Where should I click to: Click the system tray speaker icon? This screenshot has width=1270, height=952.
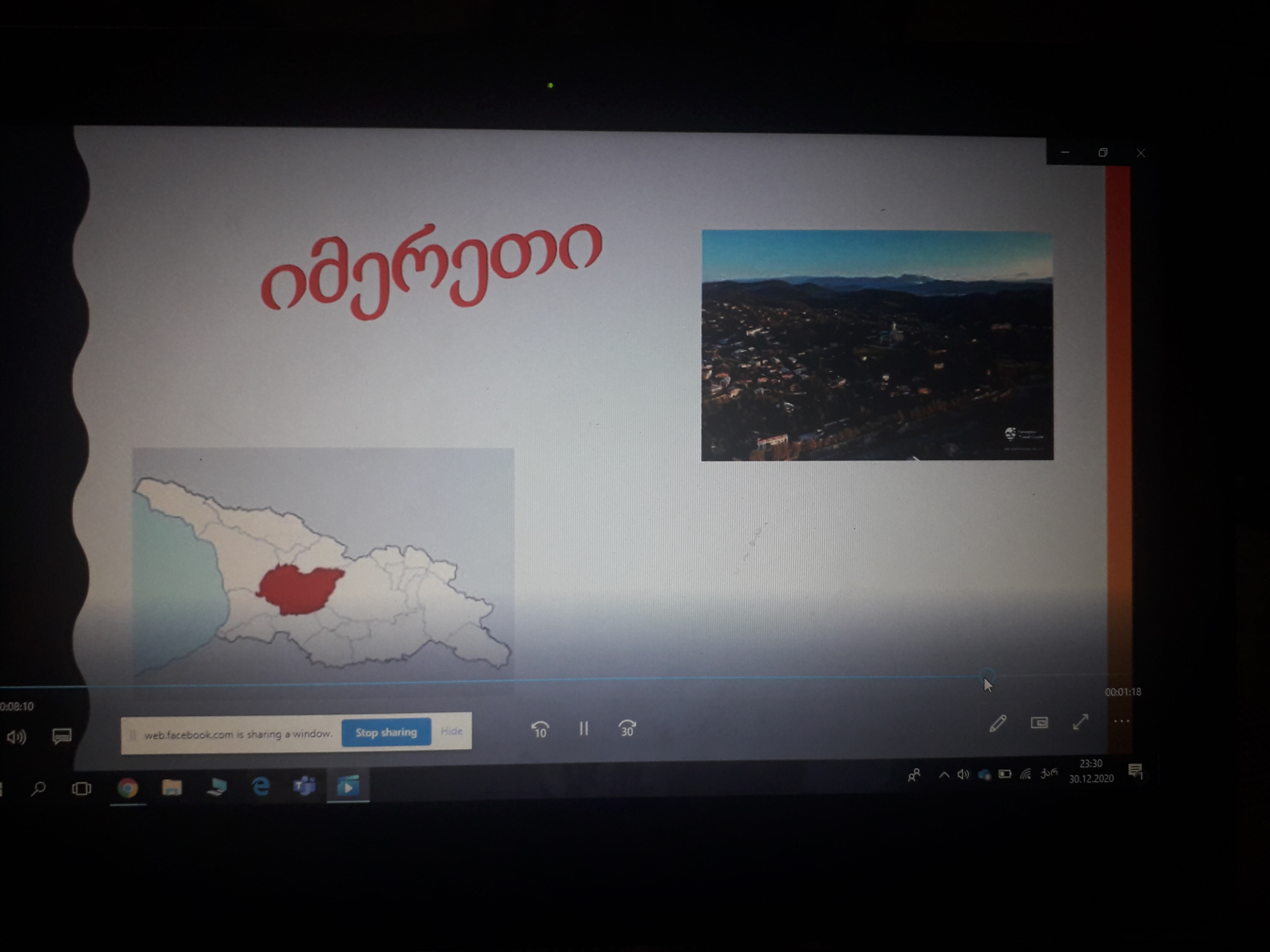tap(963, 775)
